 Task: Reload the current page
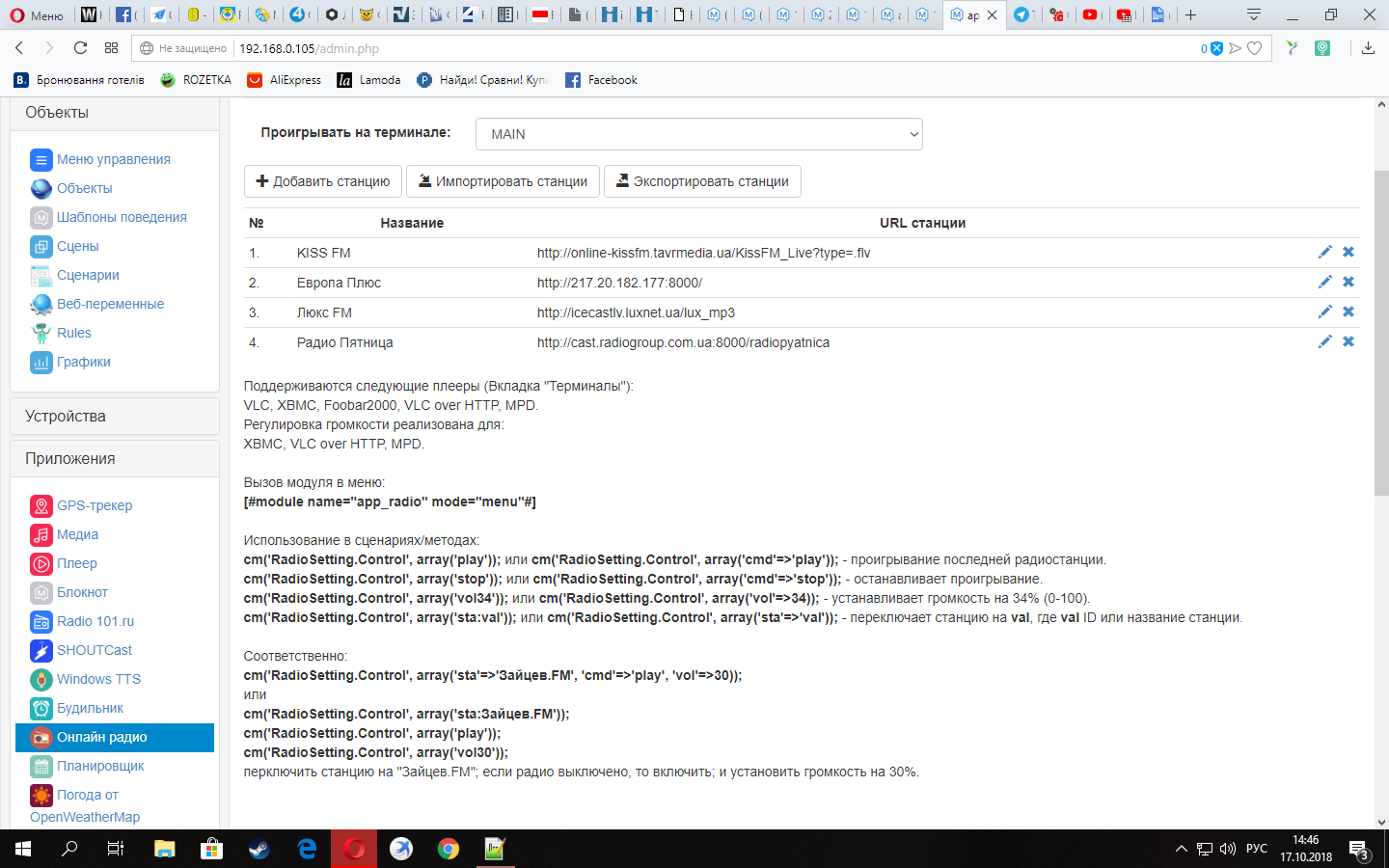80,48
